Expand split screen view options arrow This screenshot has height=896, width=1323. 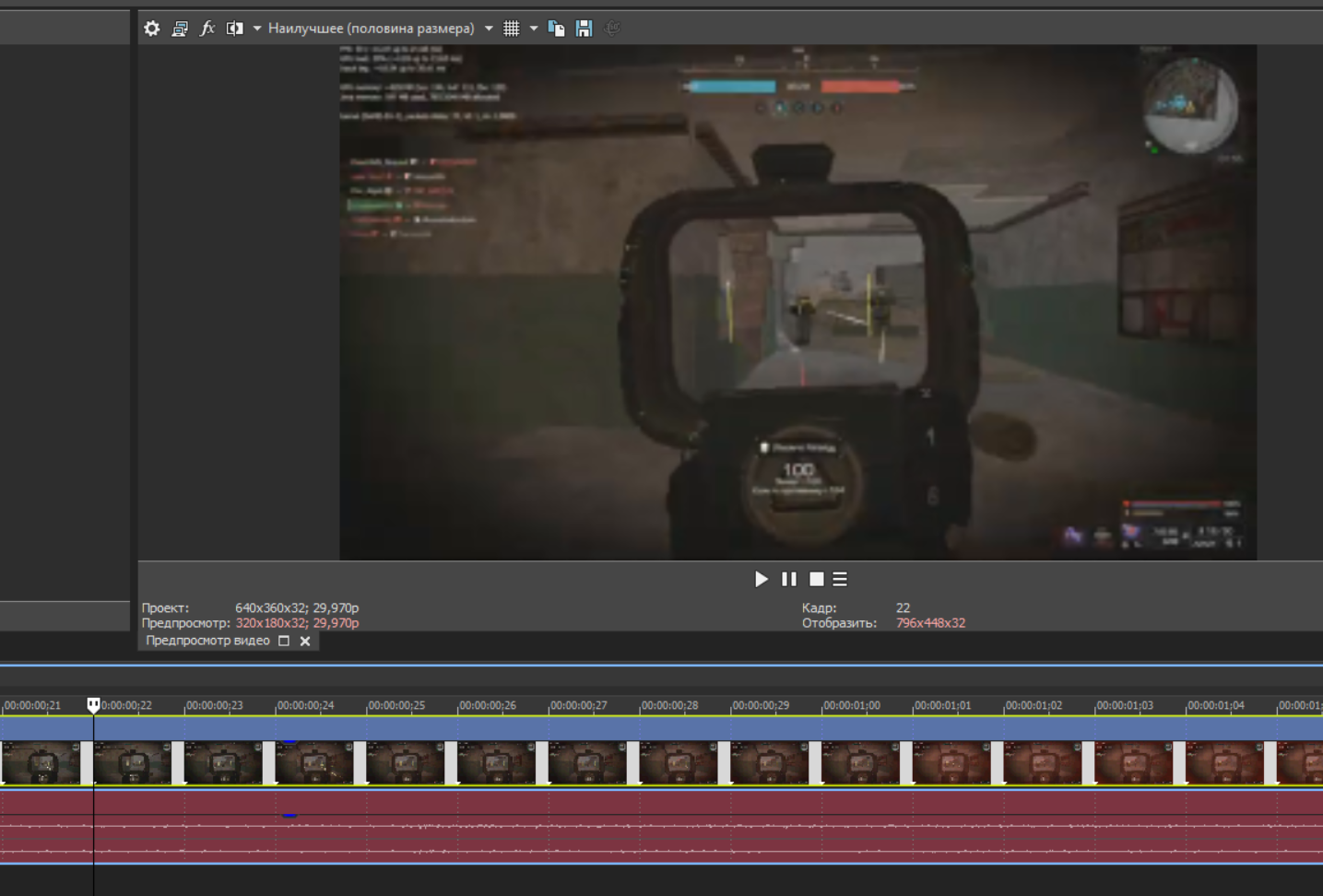tap(257, 29)
